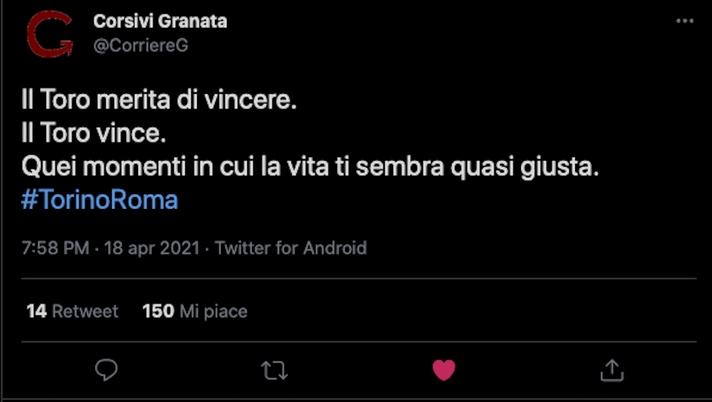The image size is (712, 402).
Task: Click the number 150 likes count
Action: [x=158, y=311]
